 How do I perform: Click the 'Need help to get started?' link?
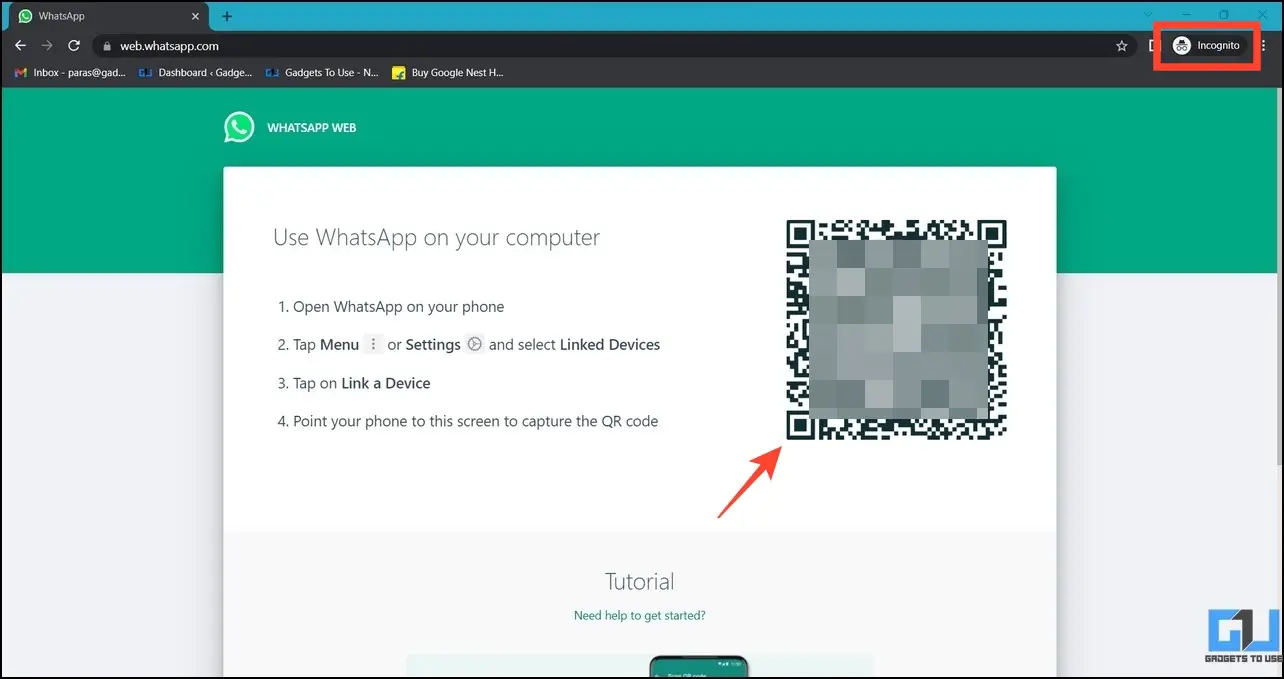point(640,616)
